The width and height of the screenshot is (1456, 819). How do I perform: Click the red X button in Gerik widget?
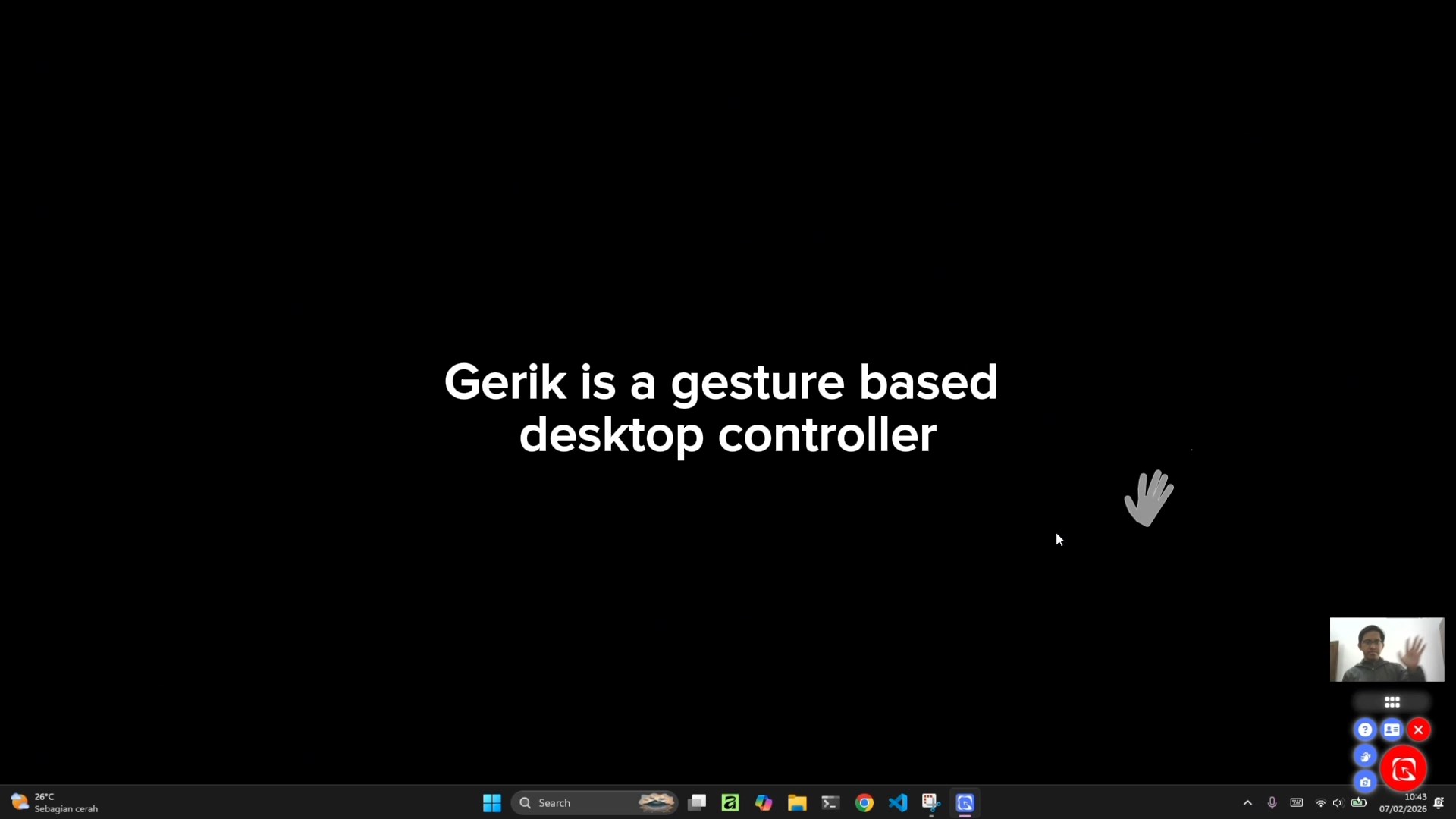1419,730
